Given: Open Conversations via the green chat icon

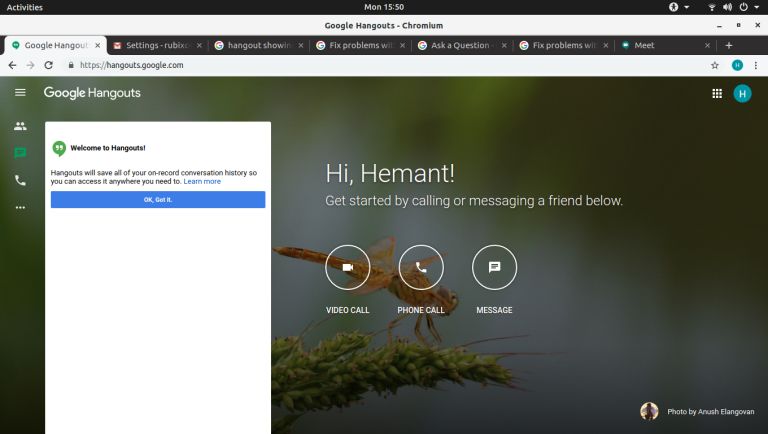Looking at the screenshot, I should point(20,153).
